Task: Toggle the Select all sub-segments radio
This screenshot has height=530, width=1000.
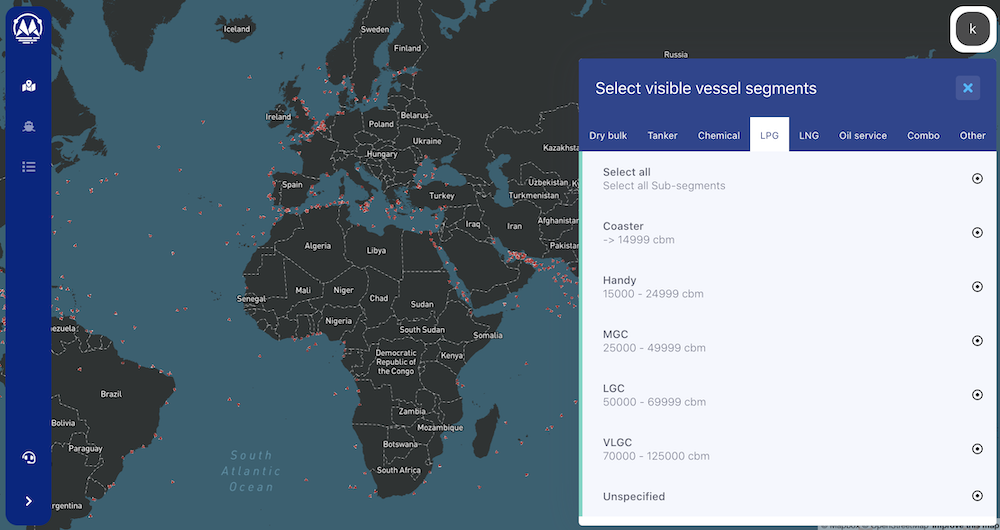Action: click(977, 178)
